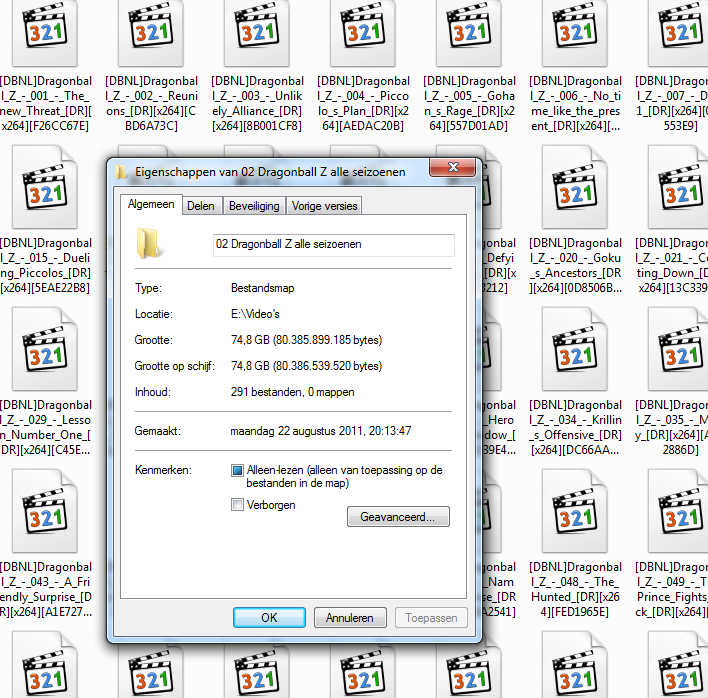Open the Beveiliging tab

coord(254,206)
